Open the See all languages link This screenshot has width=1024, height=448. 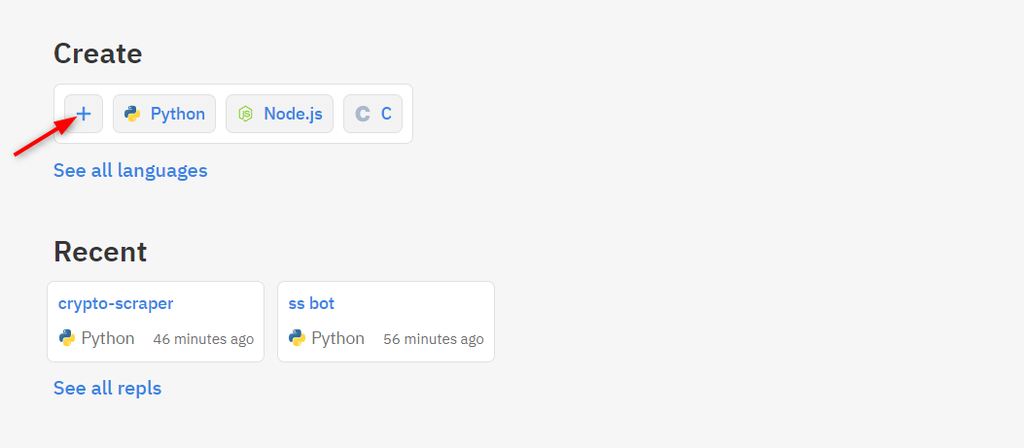tap(131, 170)
